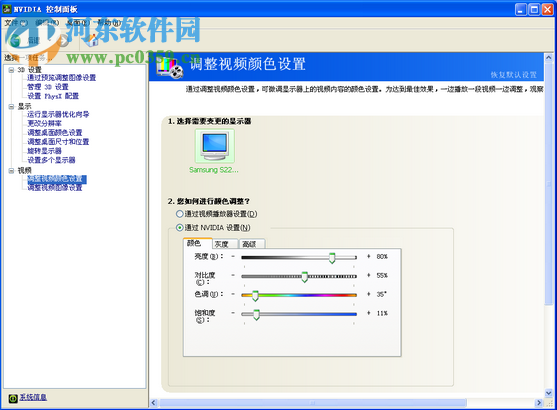Click the NVIDIA icon in the title bar
The width and height of the screenshot is (557, 410).
click(x=7, y=9)
